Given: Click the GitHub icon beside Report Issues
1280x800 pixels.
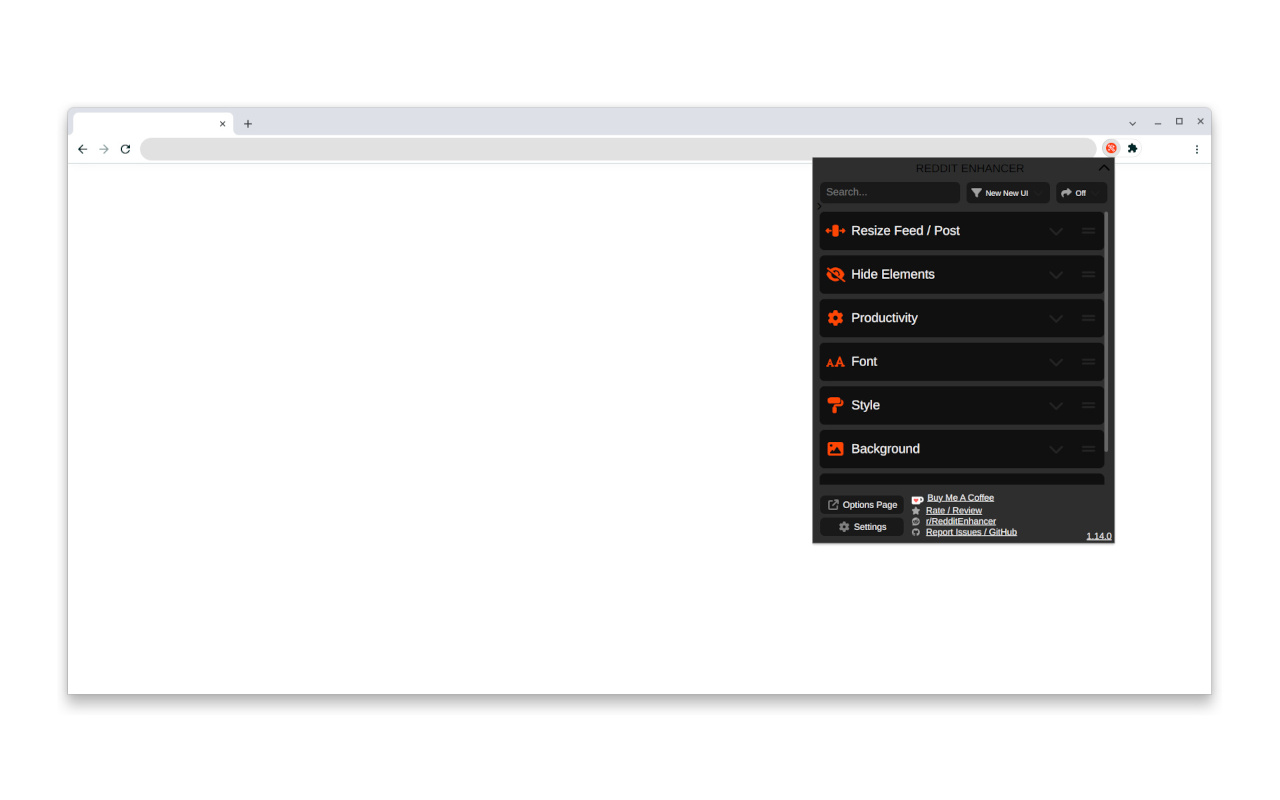Looking at the screenshot, I should click(x=916, y=532).
